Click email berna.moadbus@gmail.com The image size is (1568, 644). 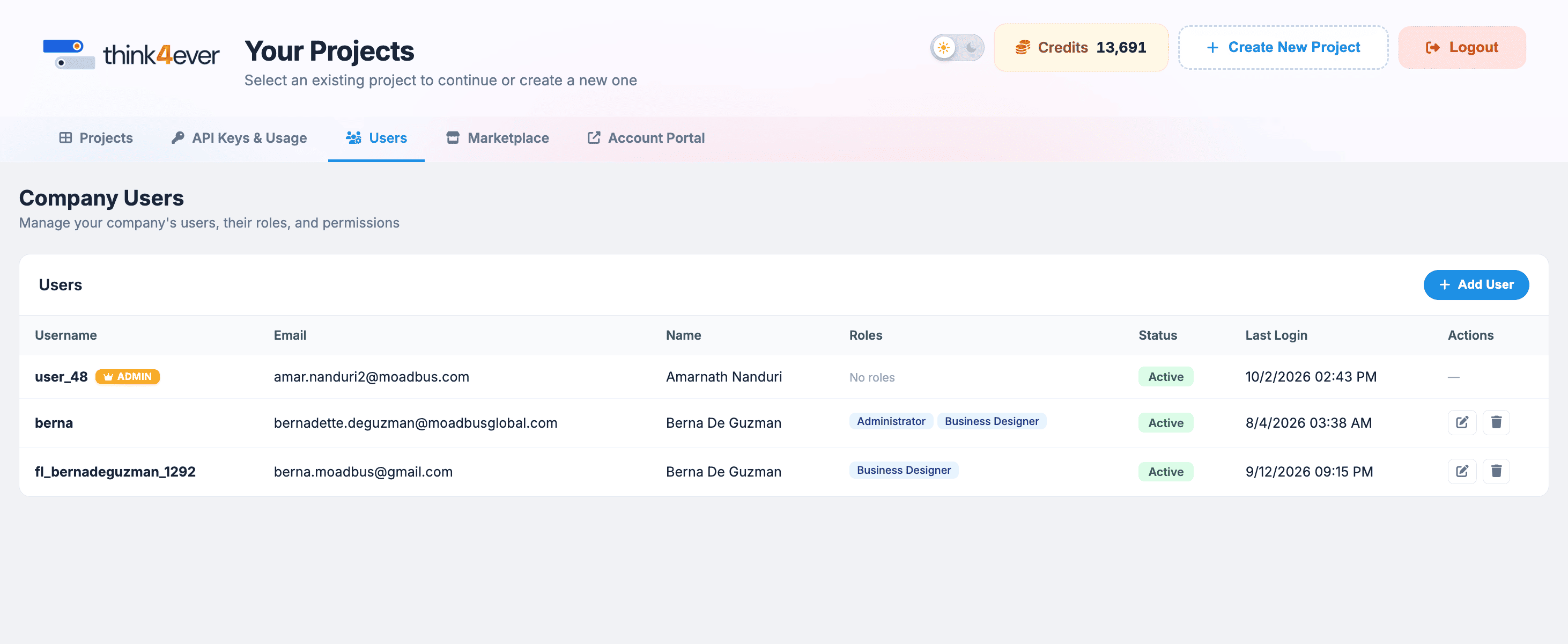click(364, 472)
